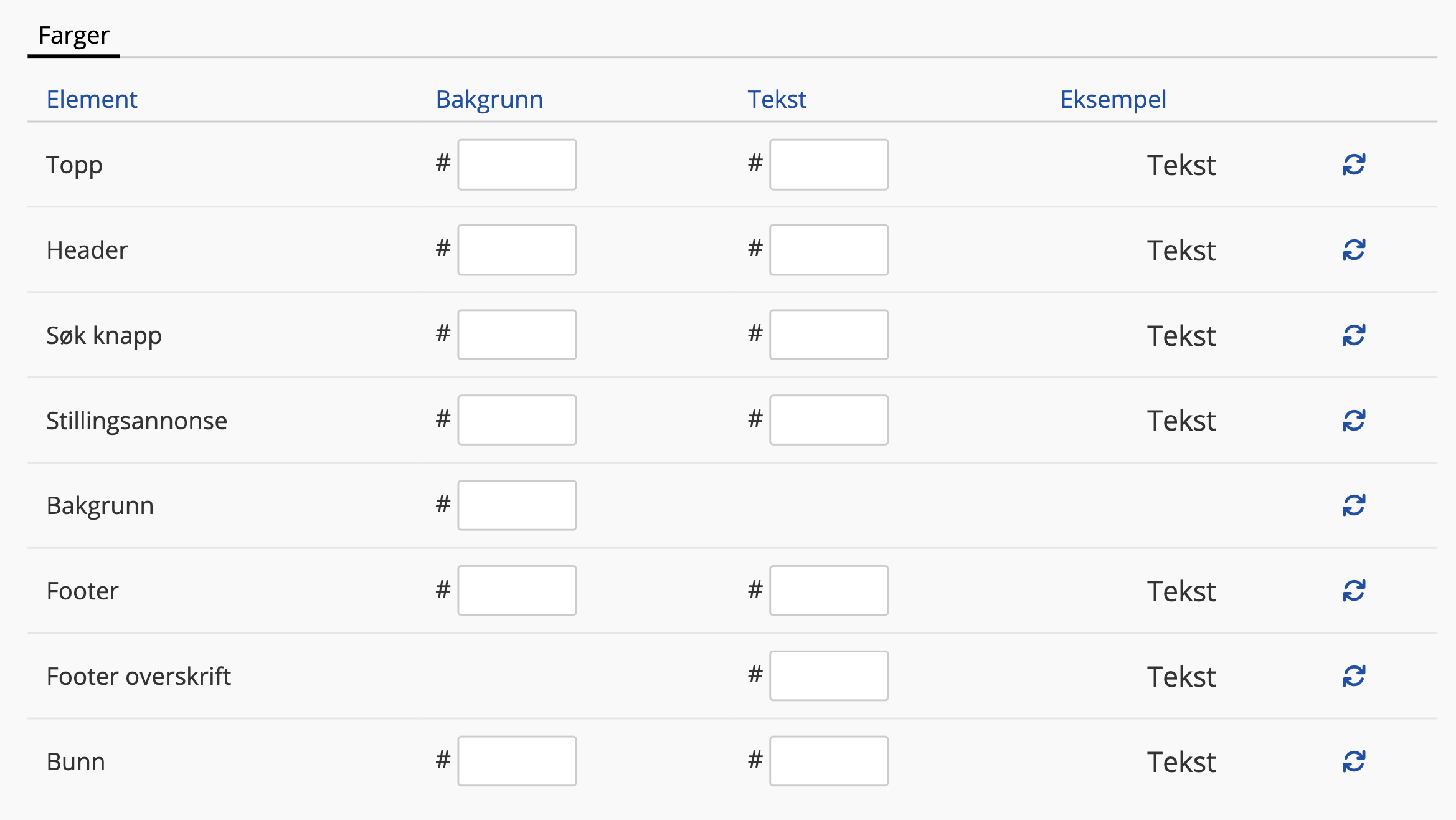Select the Bunn text color field
This screenshot has height=820, width=1456.
829,761
